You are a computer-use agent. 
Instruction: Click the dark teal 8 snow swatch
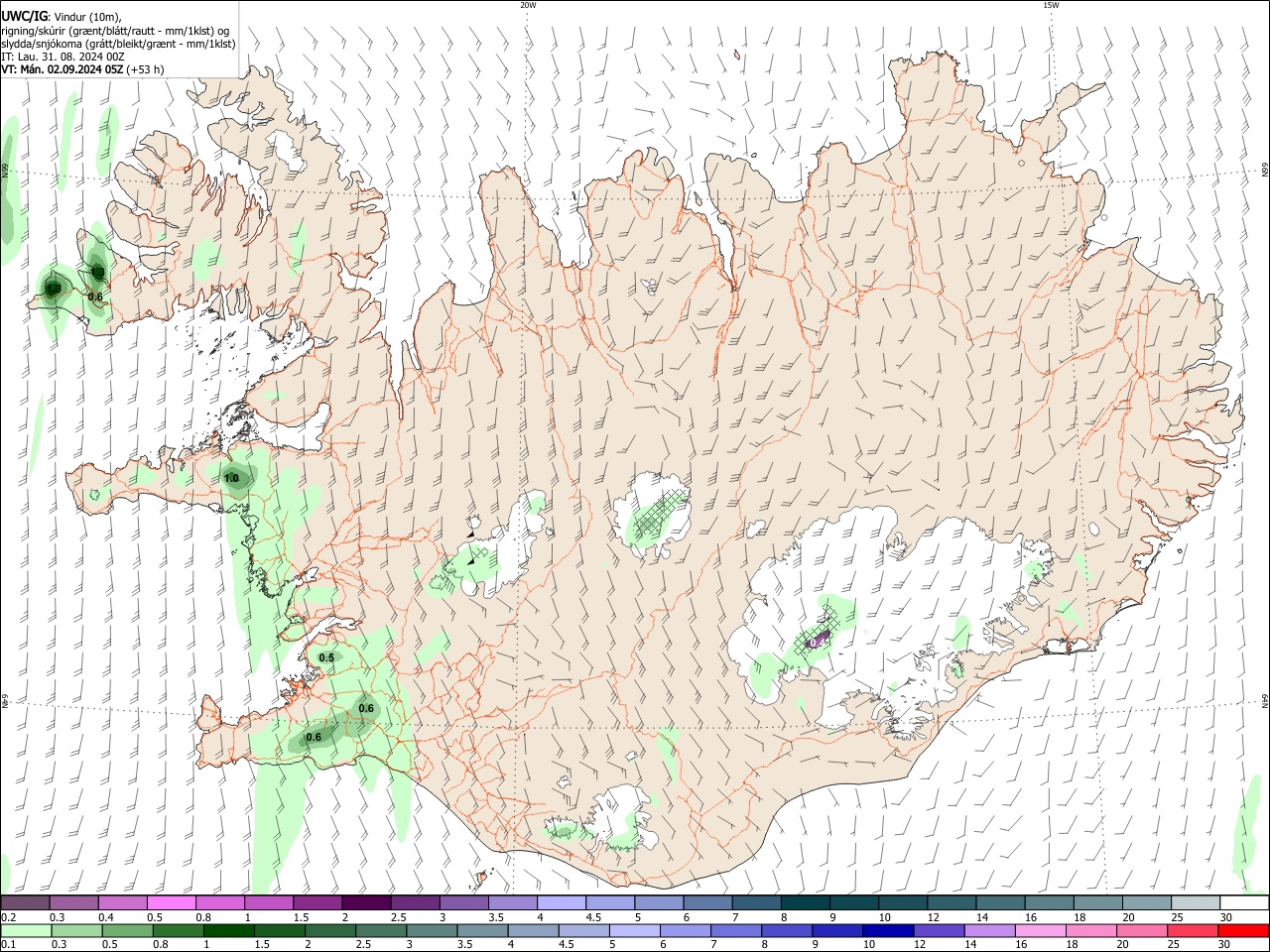806,902
